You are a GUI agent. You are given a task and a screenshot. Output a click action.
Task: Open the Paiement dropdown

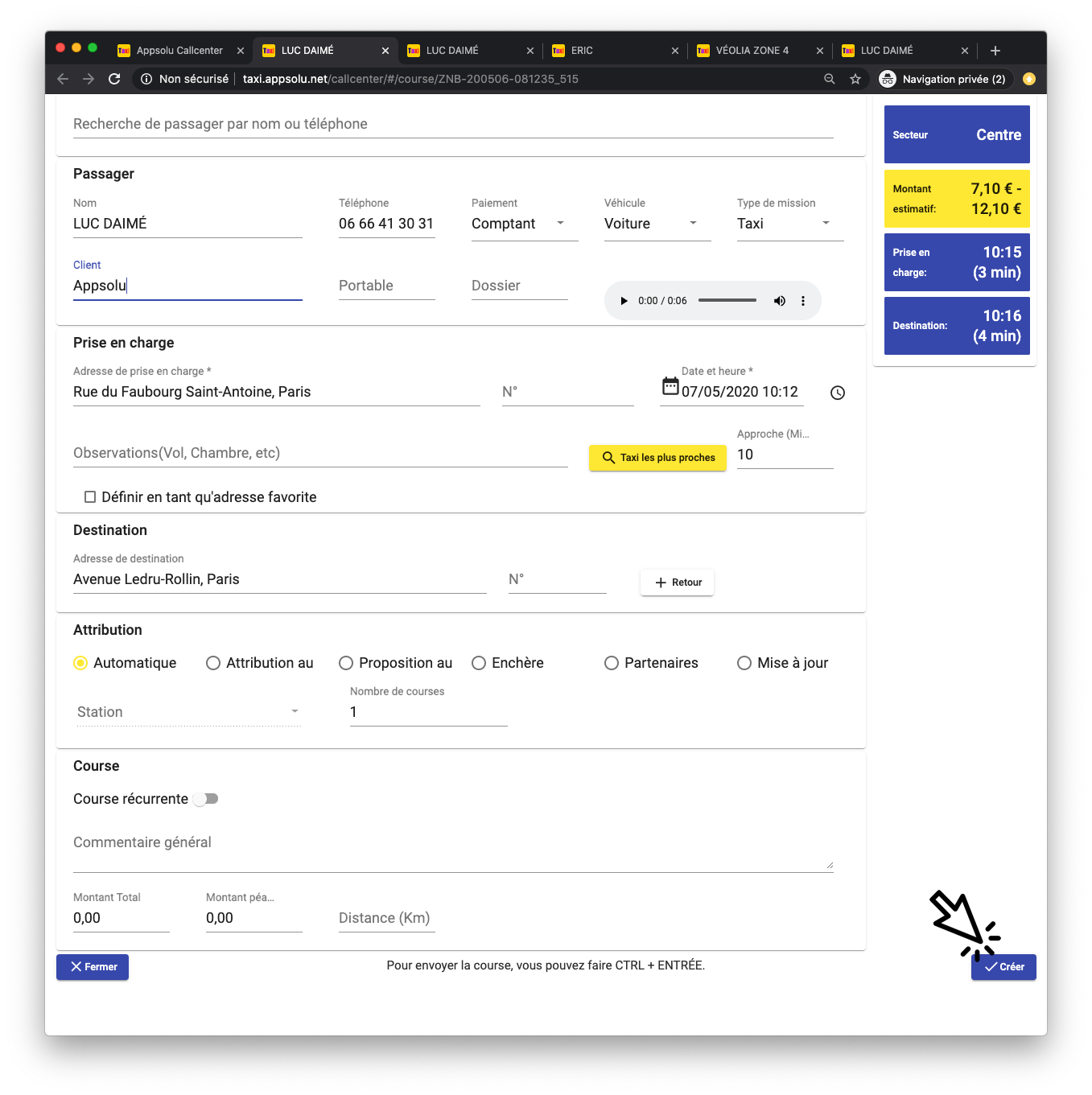(525, 224)
